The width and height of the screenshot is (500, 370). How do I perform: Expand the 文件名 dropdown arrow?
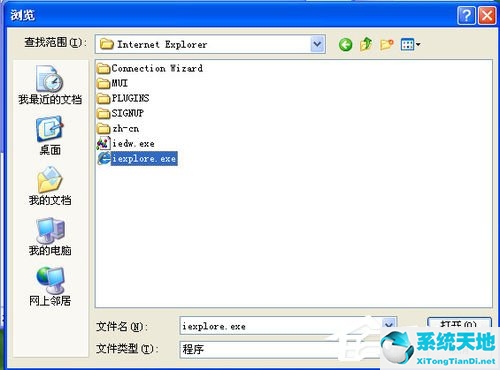pos(388,324)
